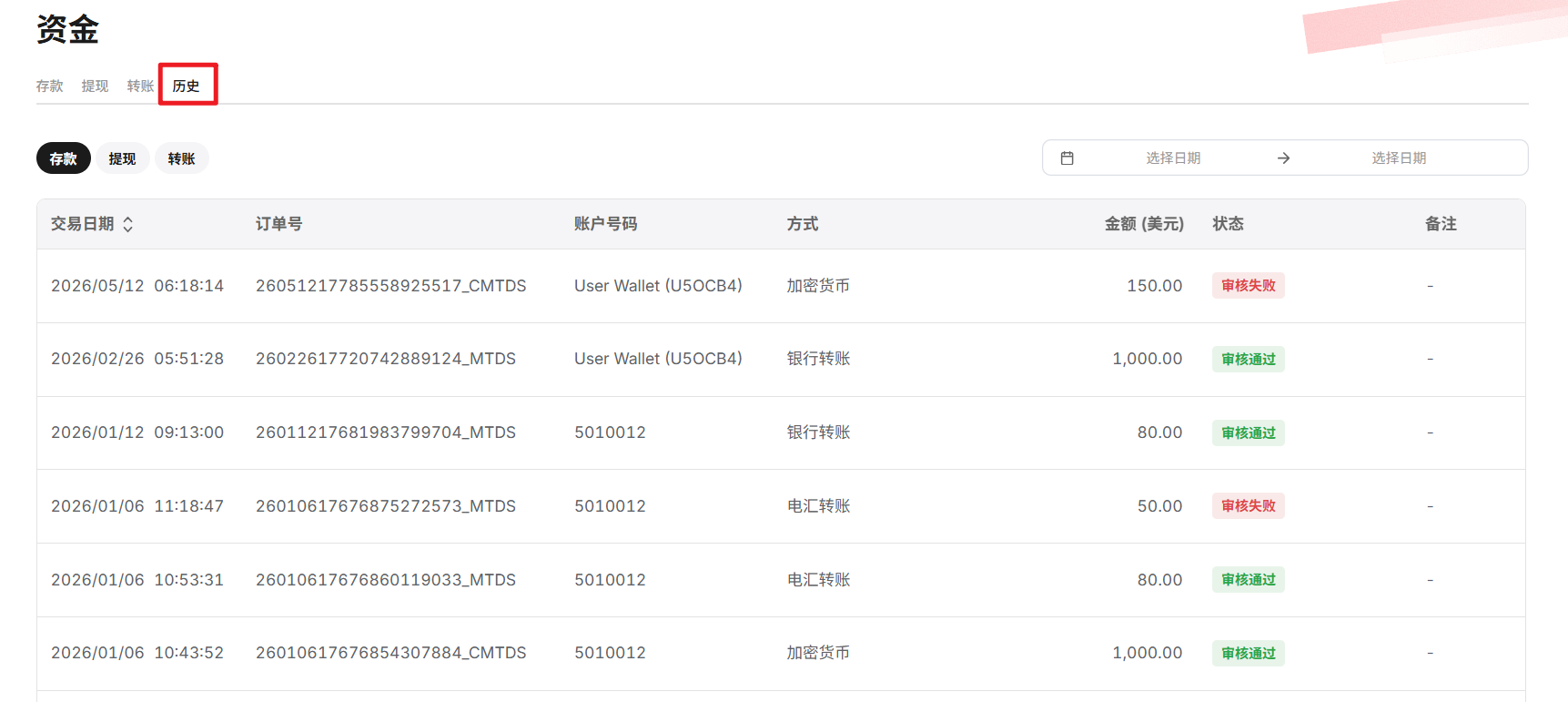This screenshot has height=702, width=1568.
Task: Click the 150.00 amount
Action: click(1155, 286)
